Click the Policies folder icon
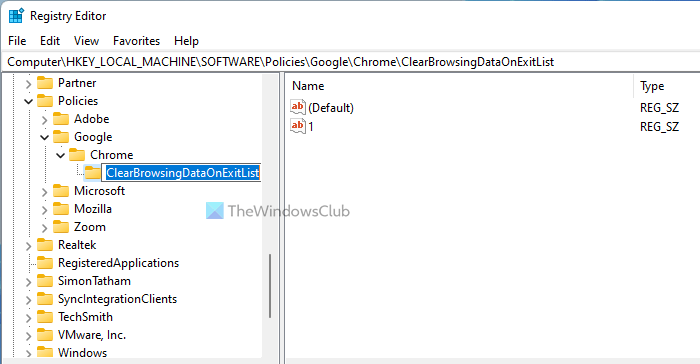This screenshot has height=364, width=700. pyautogui.click(x=45, y=100)
